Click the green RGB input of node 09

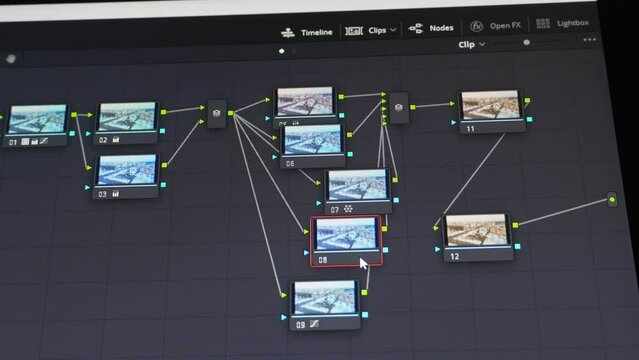[x=284, y=295]
